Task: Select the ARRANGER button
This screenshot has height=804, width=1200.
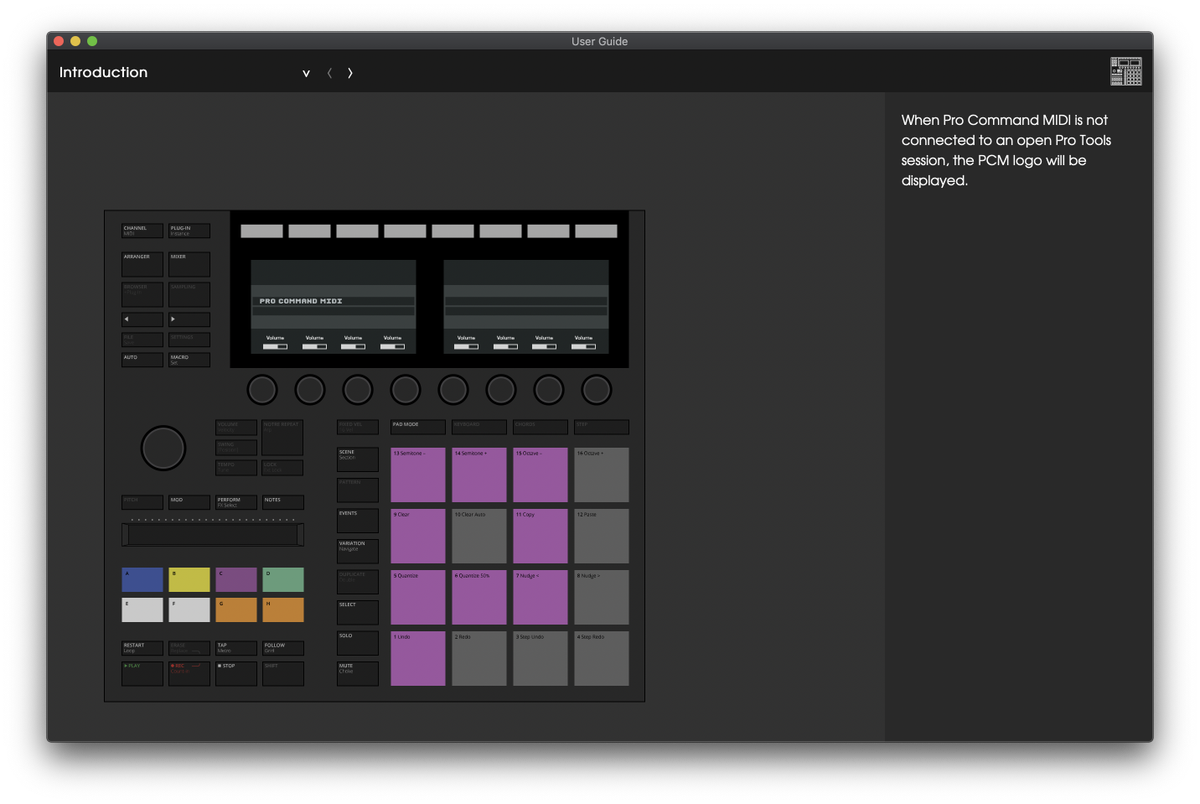Action: [142, 264]
